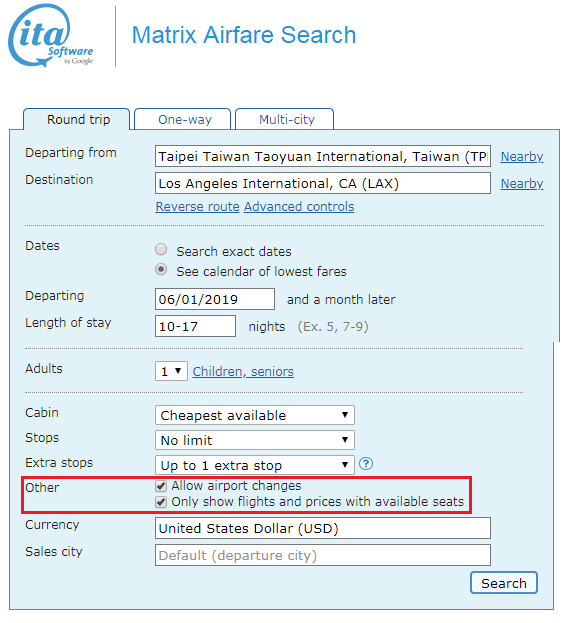The height and width of the screenshot is (623, 565).
Task: Click the Children, seniors link
Action: pos(243,371)
